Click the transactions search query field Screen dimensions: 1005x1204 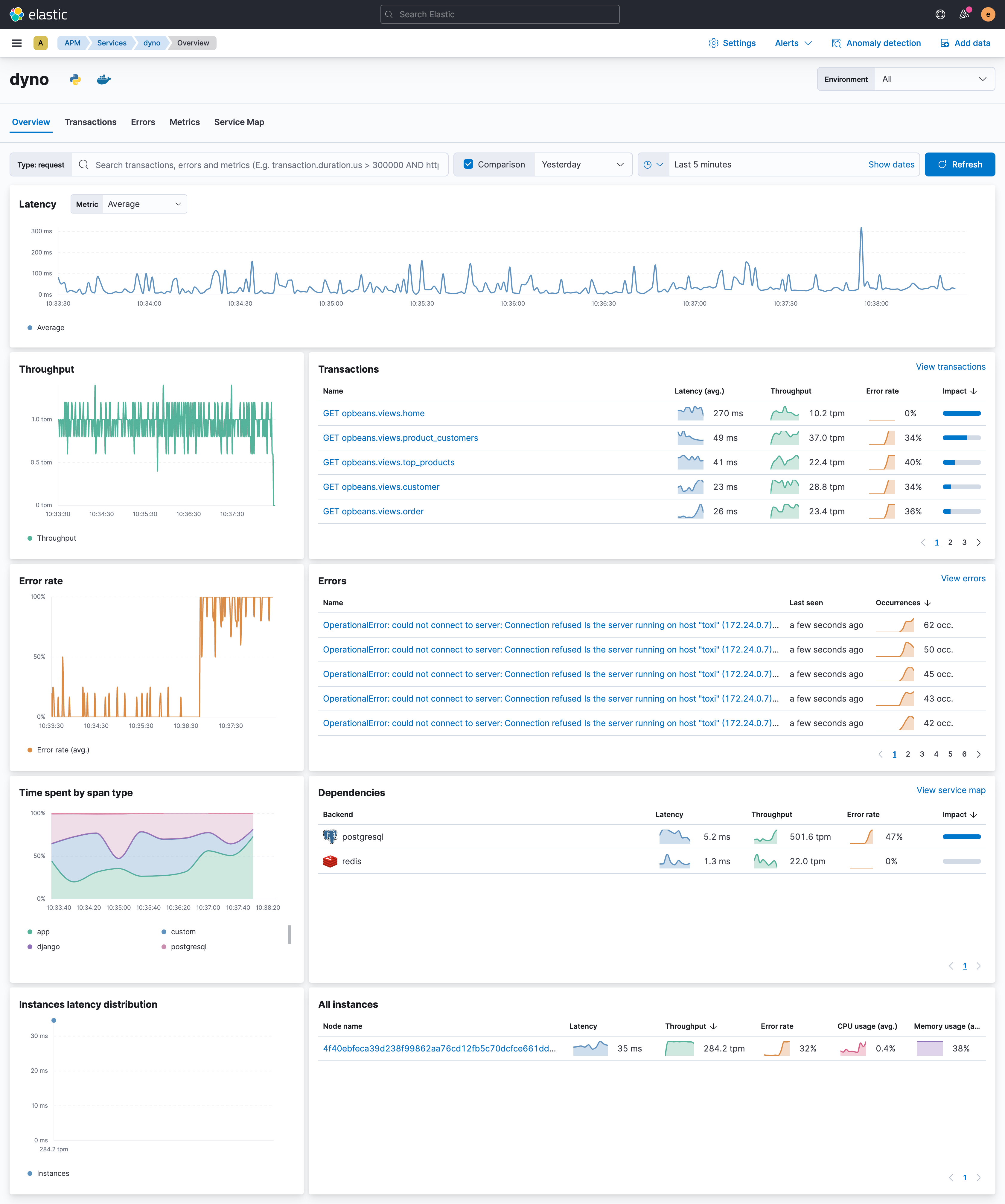click(267, 165)
